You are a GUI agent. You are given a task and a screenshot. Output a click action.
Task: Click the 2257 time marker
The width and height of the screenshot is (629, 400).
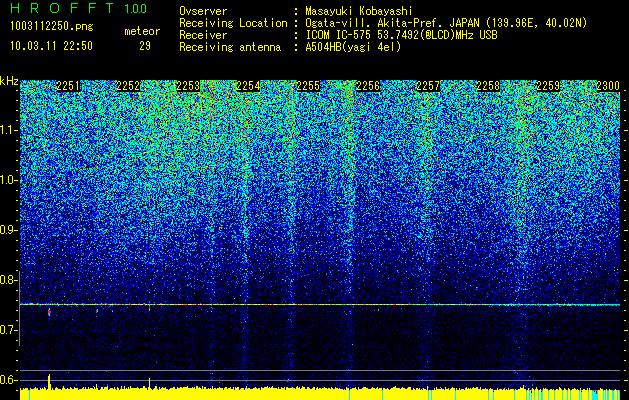428,86
